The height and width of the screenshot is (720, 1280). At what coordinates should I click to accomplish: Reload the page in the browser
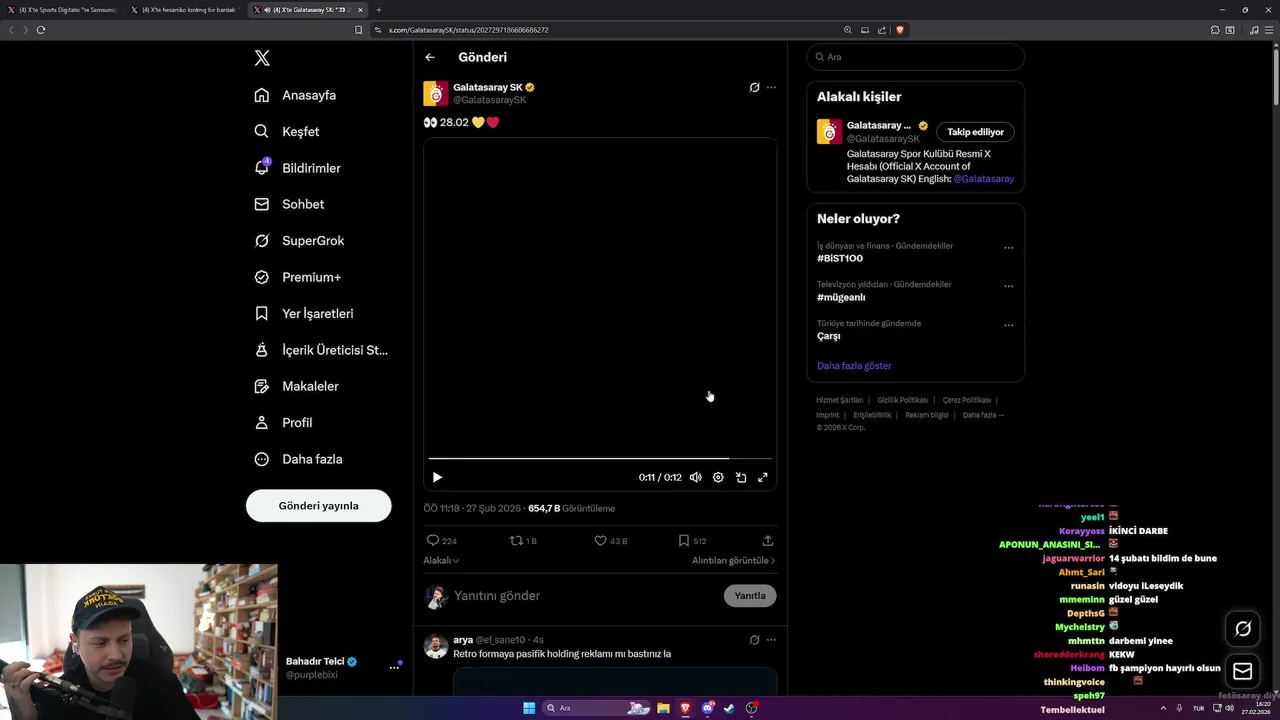40,30
